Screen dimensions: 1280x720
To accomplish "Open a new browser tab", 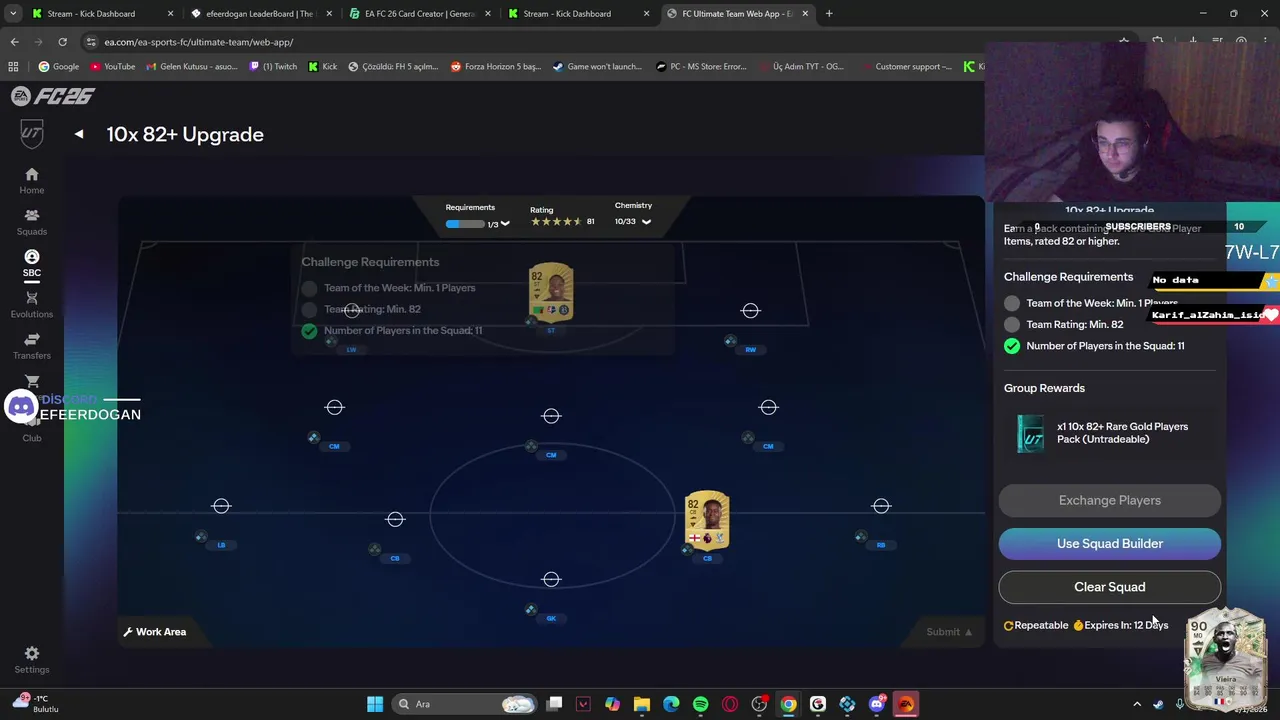I will pyautogui.click(x=829, y=14).
